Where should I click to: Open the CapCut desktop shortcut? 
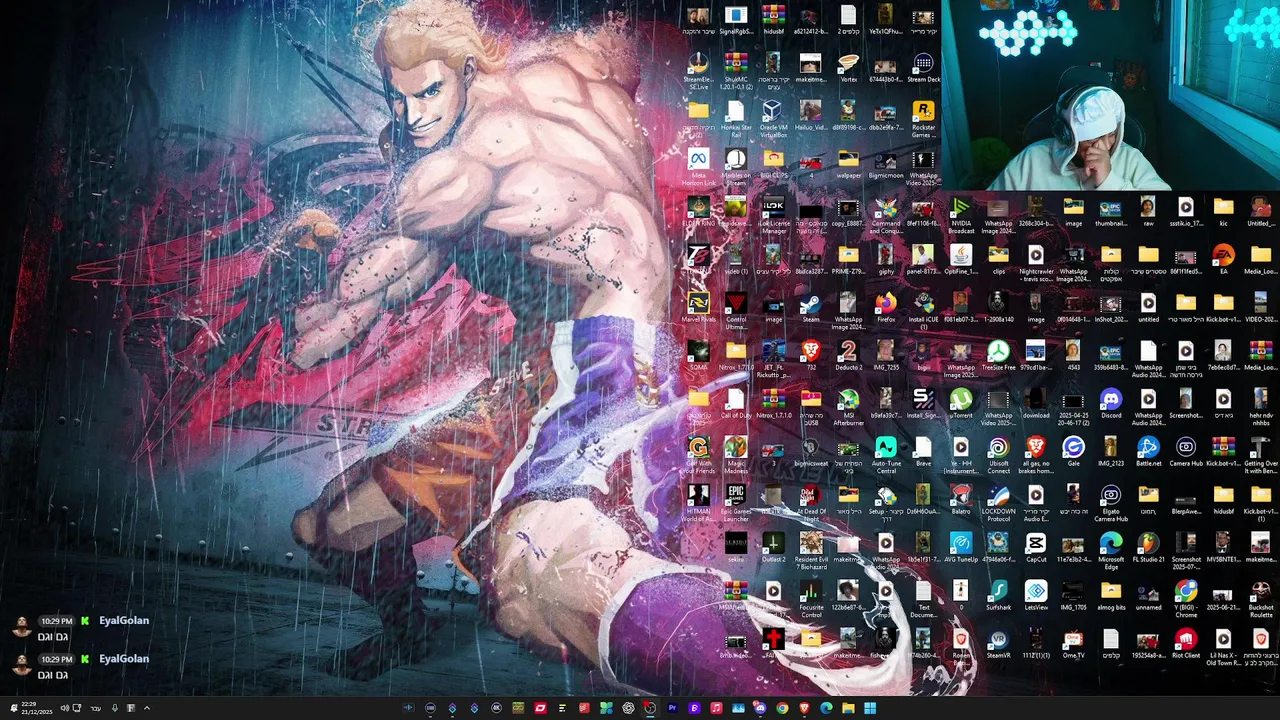1036,547
